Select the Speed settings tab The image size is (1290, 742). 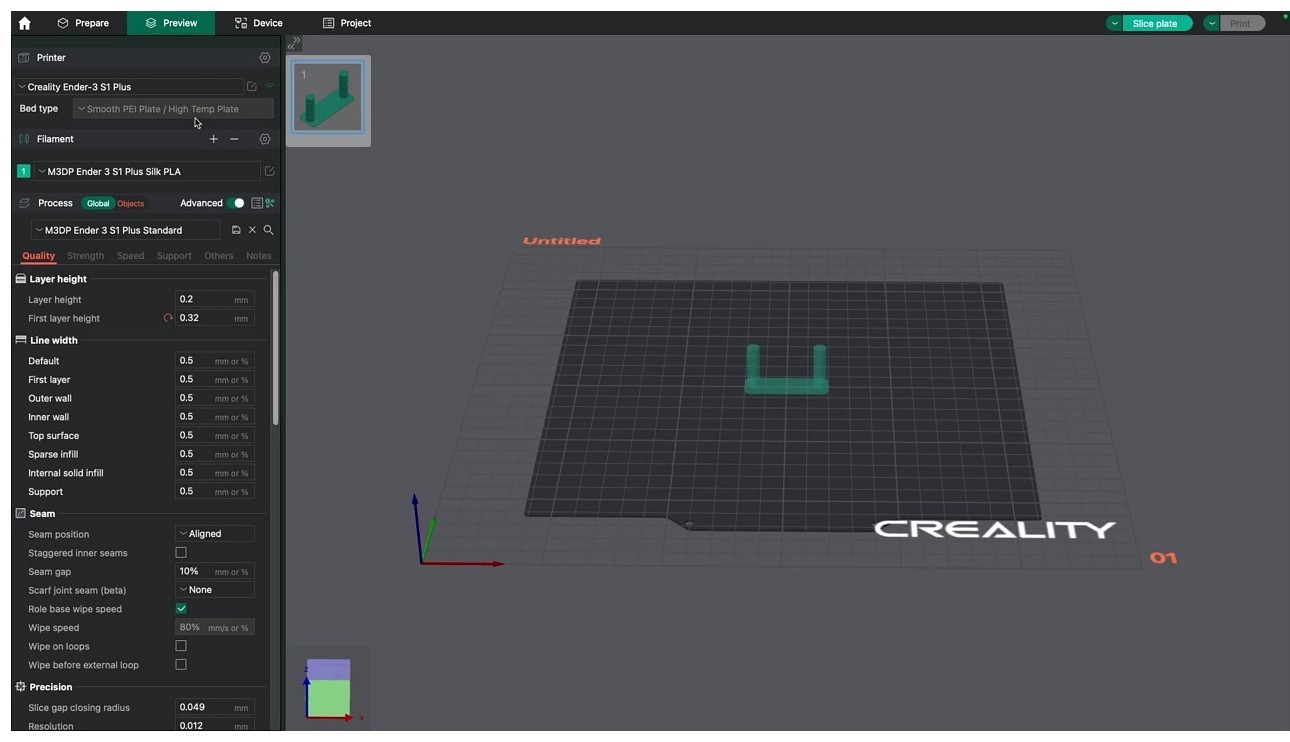[x=131, y=256]
